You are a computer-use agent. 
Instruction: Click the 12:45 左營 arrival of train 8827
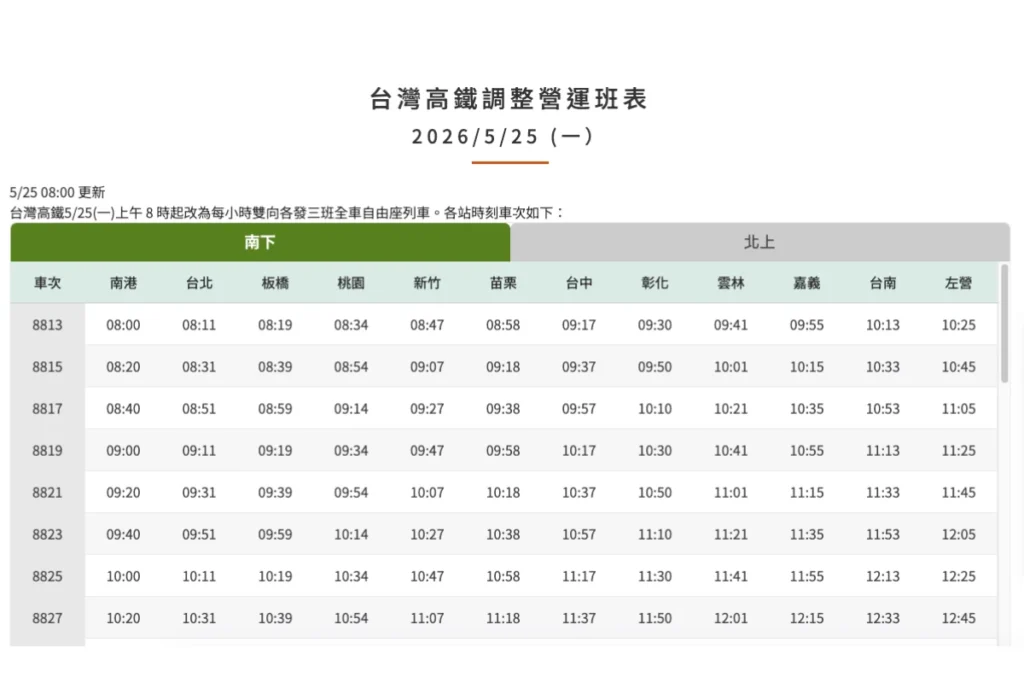point(959,618)
